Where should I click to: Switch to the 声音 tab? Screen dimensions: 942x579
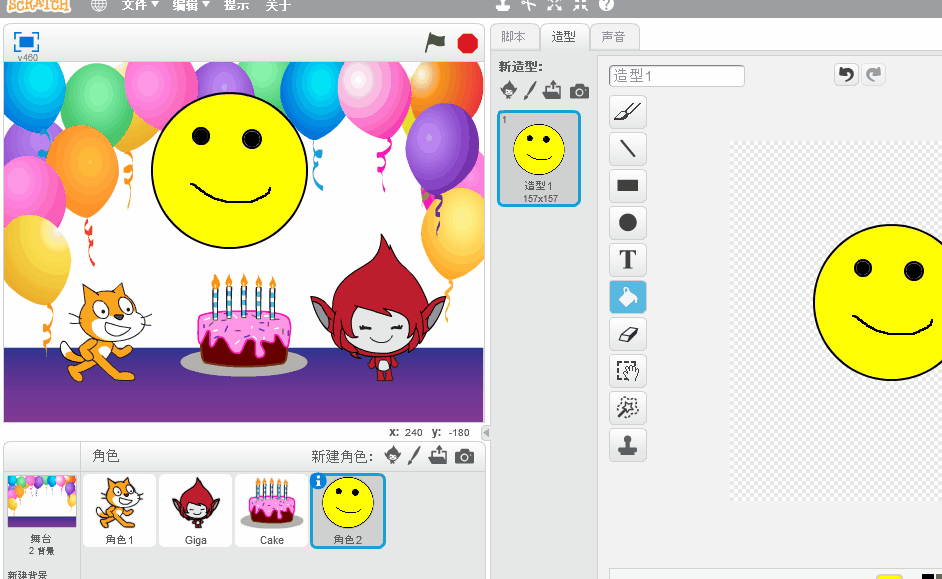click(x=614, y=37)
